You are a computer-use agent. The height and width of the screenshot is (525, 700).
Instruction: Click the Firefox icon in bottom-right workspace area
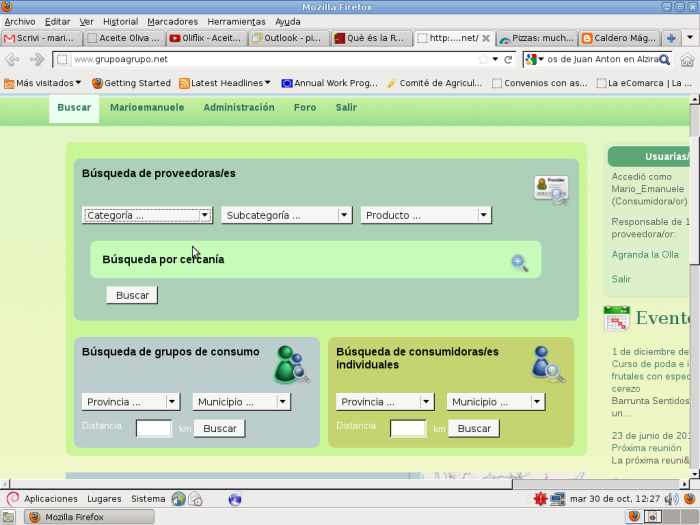click(x=634, y=517)
